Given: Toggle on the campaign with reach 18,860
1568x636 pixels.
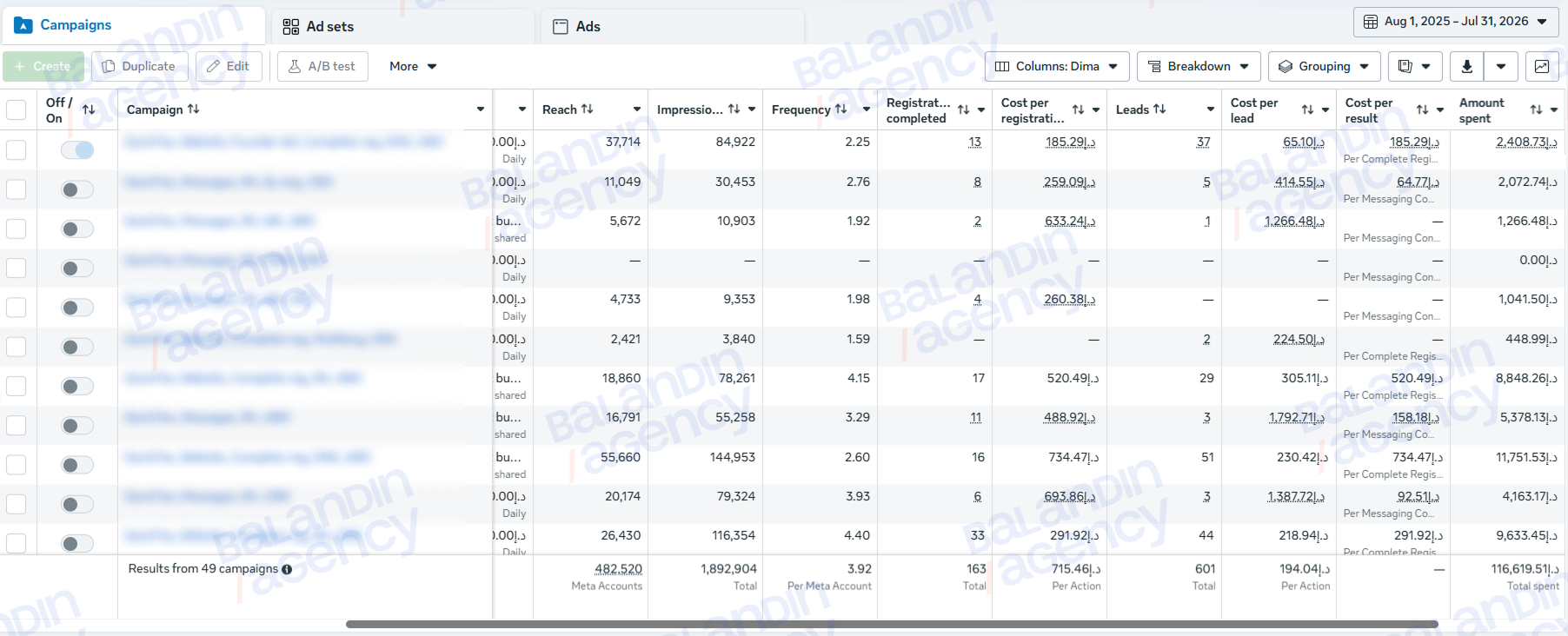Looking at the screenshot, I should 77,387.
